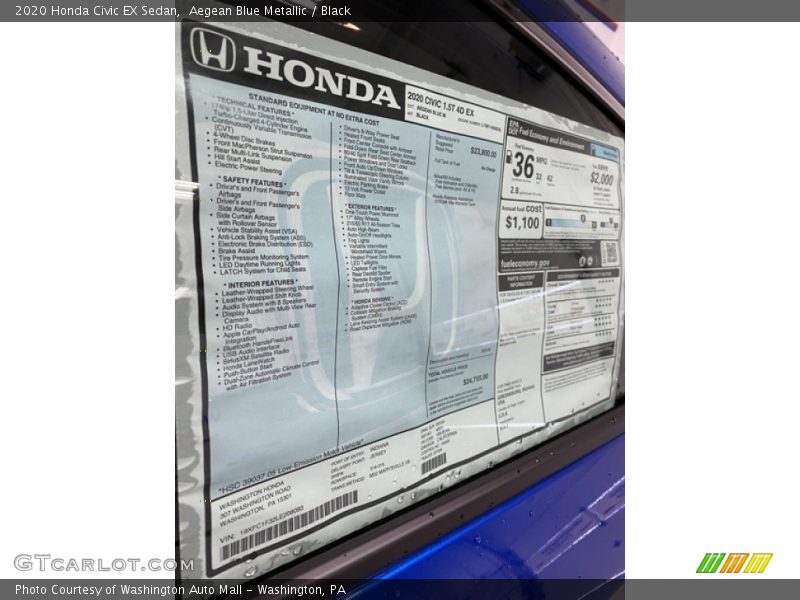Click the 'LED Daytime Running Lights' line
The height and width of the screenshot is (600, 800).
click(x=260, y=265)
